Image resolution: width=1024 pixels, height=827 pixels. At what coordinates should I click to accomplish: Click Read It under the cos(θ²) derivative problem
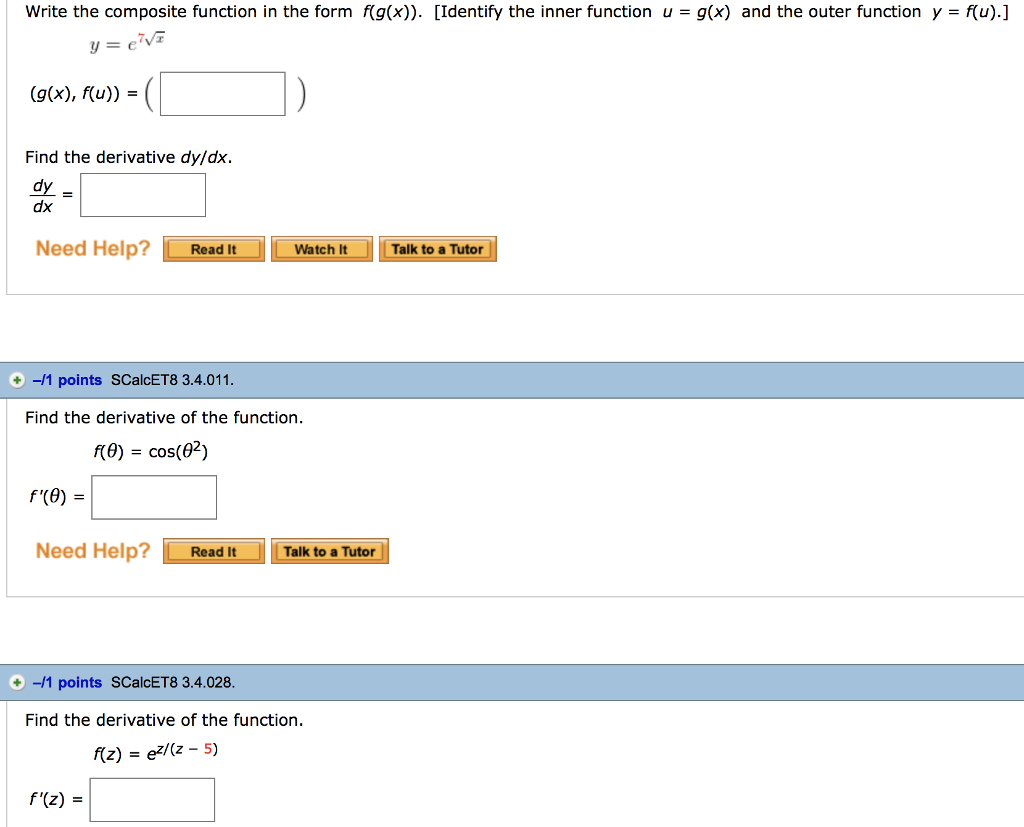pos(213,550)
